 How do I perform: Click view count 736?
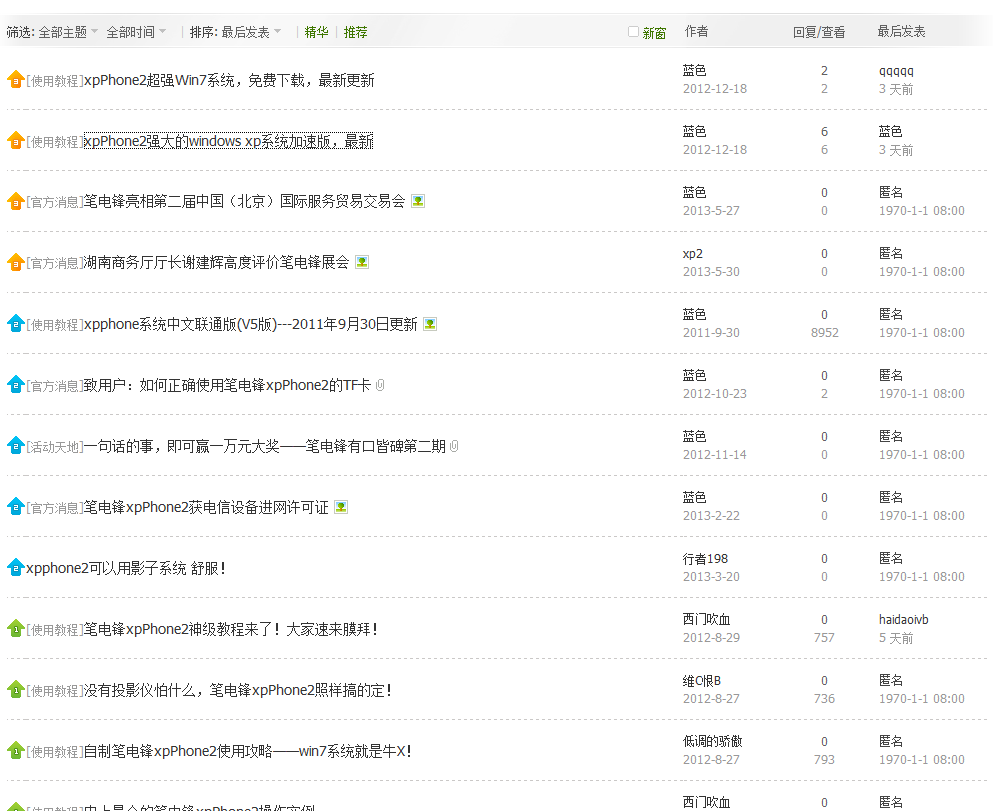824,698
